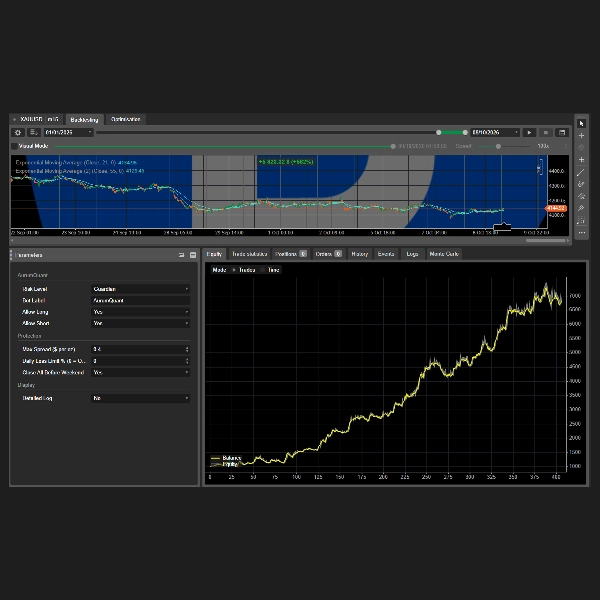Select the Time mode radio button
Screen dimensions: 600x600
pos(262,270)
